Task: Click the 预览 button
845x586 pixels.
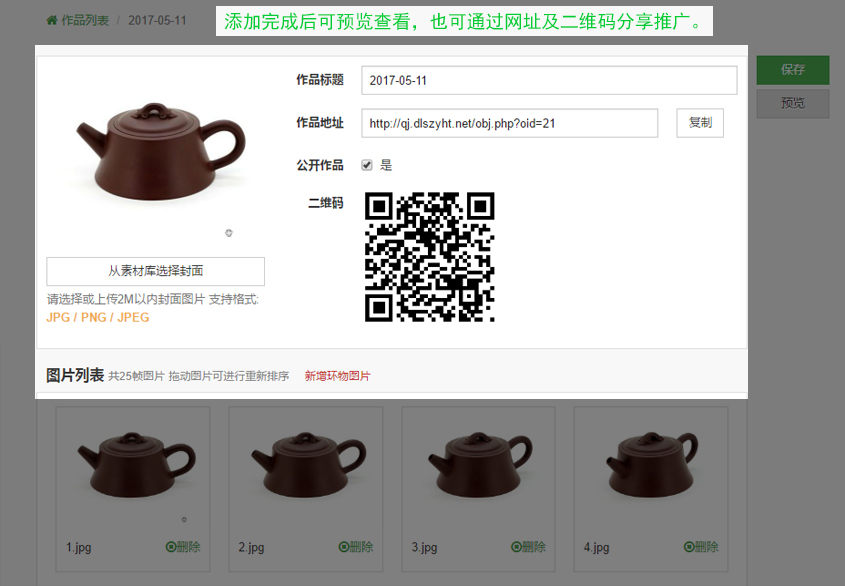Action: (792, 103)
